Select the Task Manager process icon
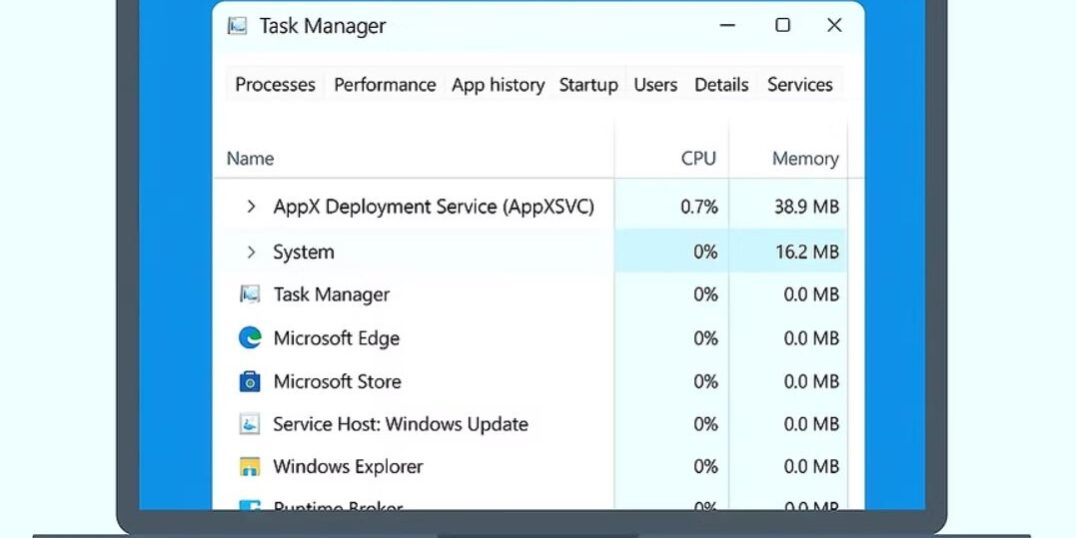1076x538 pixels. tap(250, 294)
